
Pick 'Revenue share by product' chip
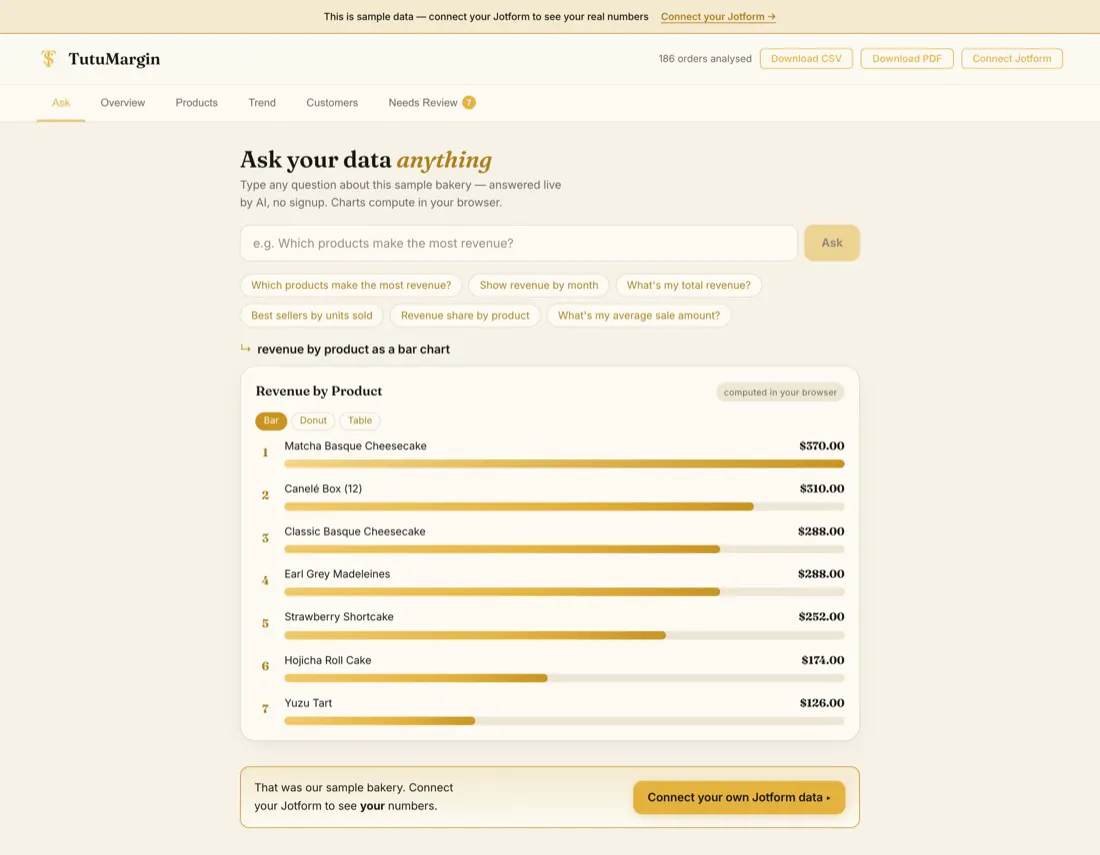(465, 316)
